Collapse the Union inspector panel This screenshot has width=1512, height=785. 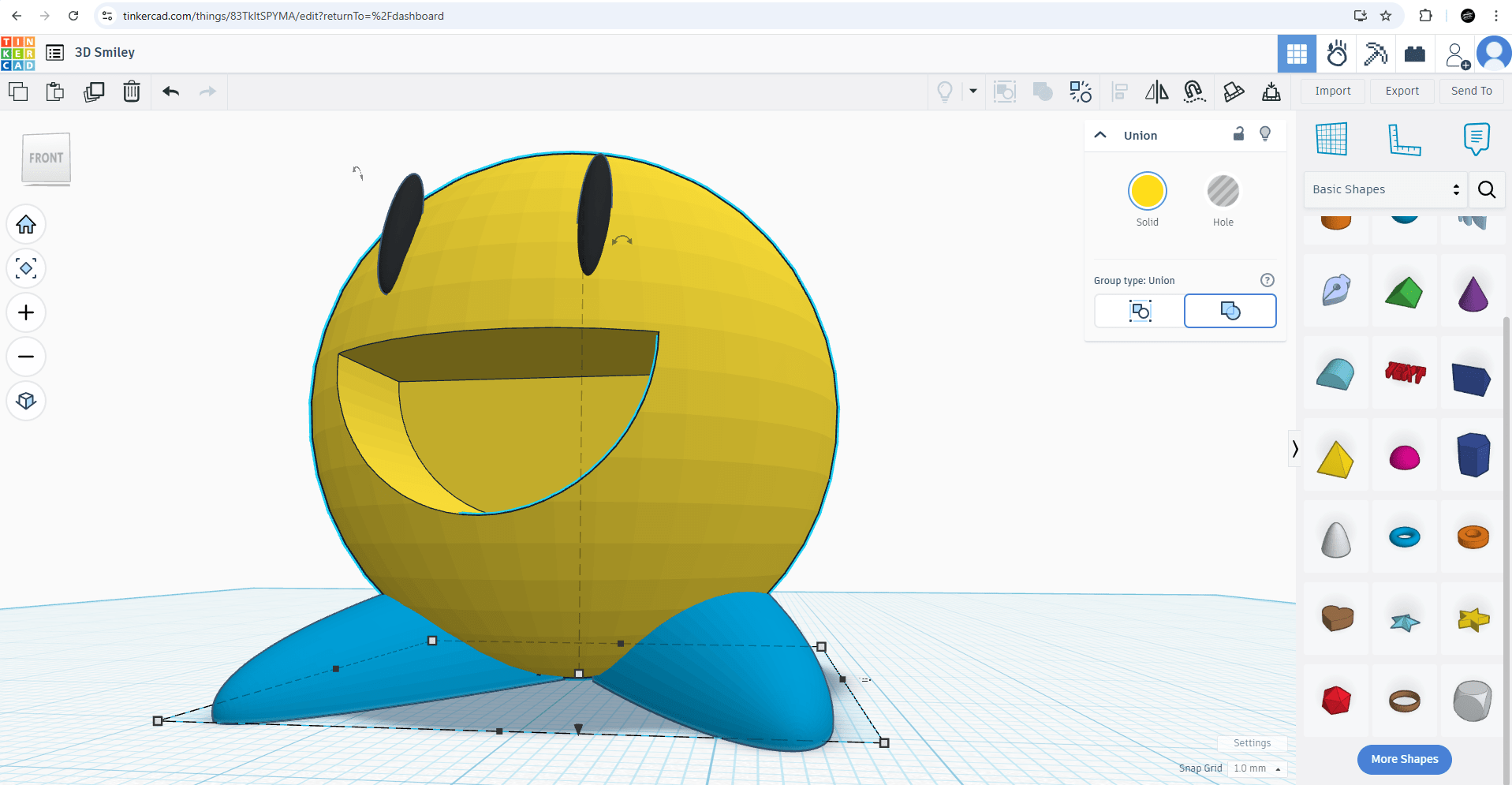tap(1099, 134)
